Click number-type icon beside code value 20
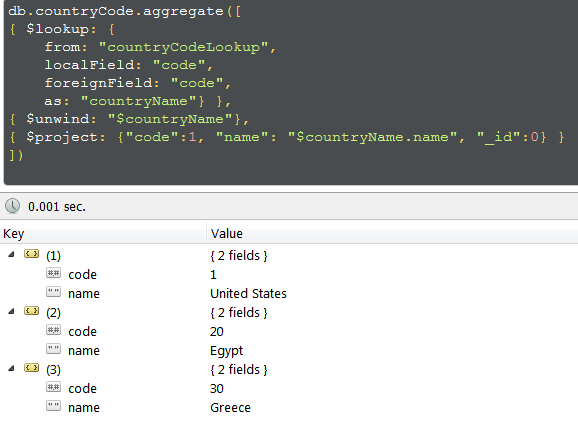578x427 pixels. (53, 330)
